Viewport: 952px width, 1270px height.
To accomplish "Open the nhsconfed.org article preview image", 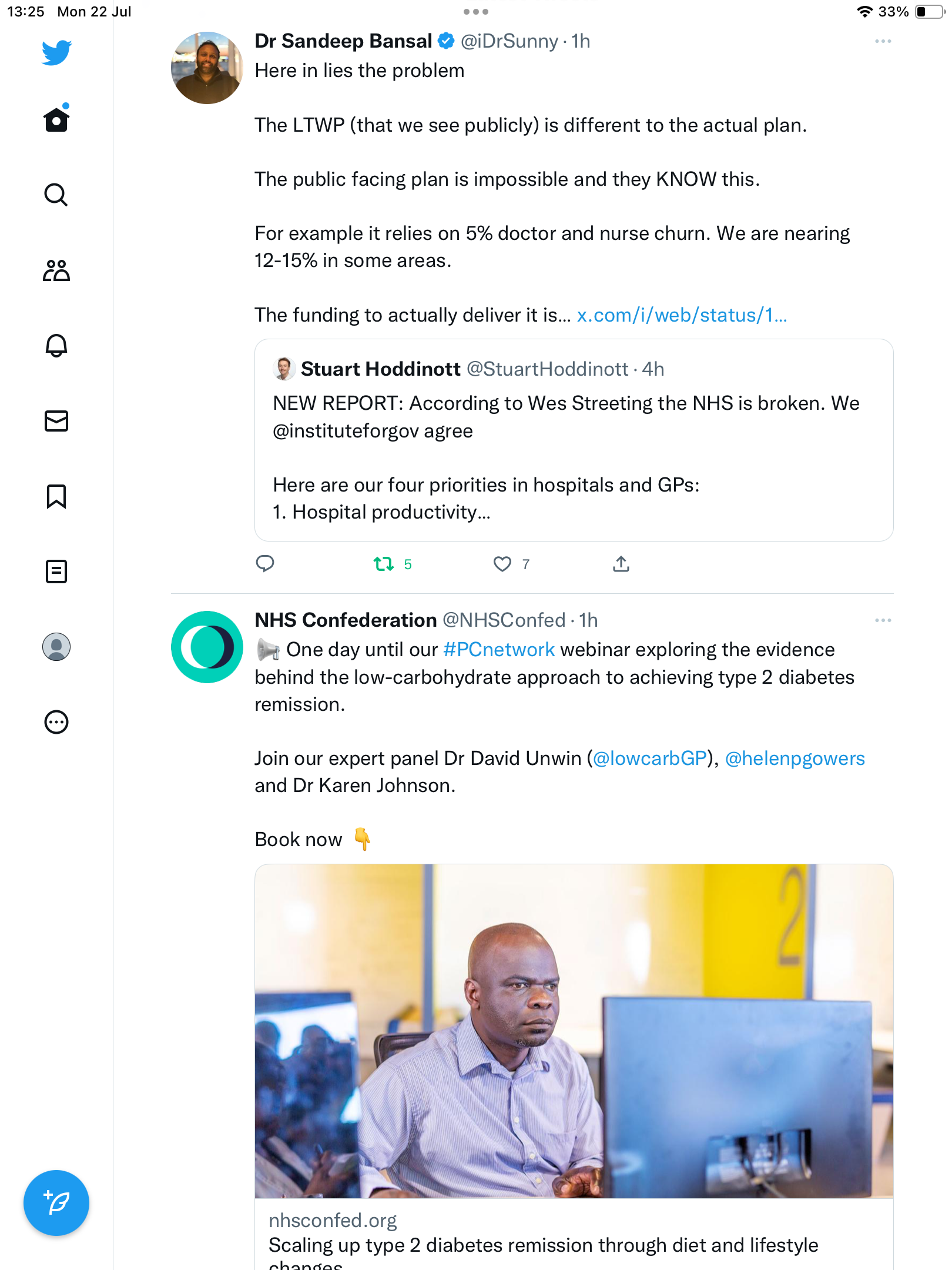I will point(574,1031).
